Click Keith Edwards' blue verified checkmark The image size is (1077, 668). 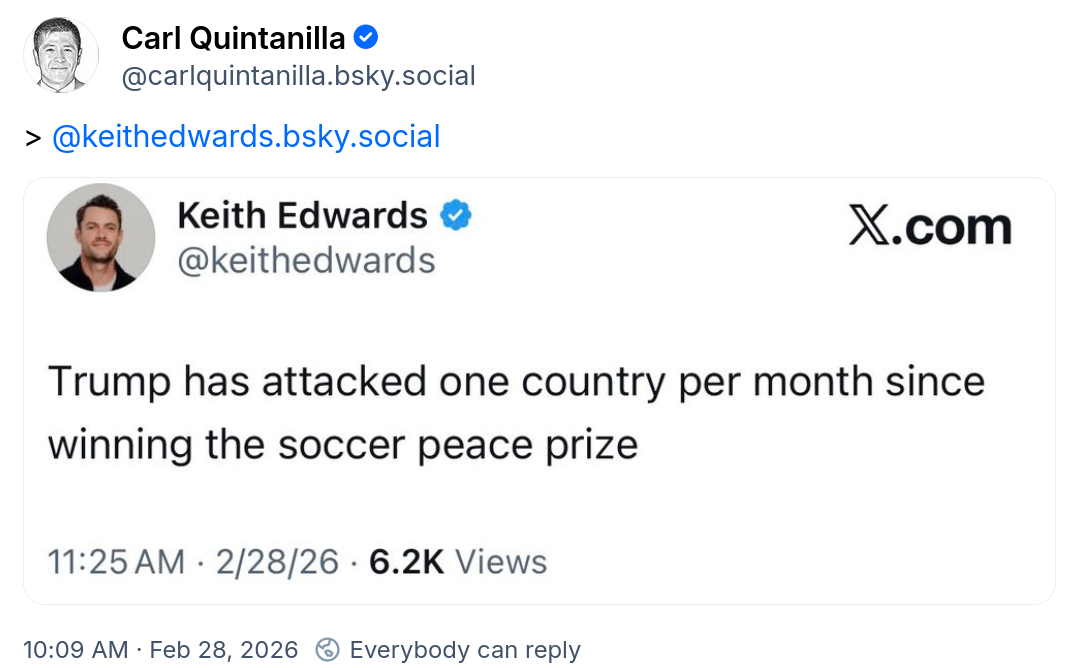tap(456, 215)
